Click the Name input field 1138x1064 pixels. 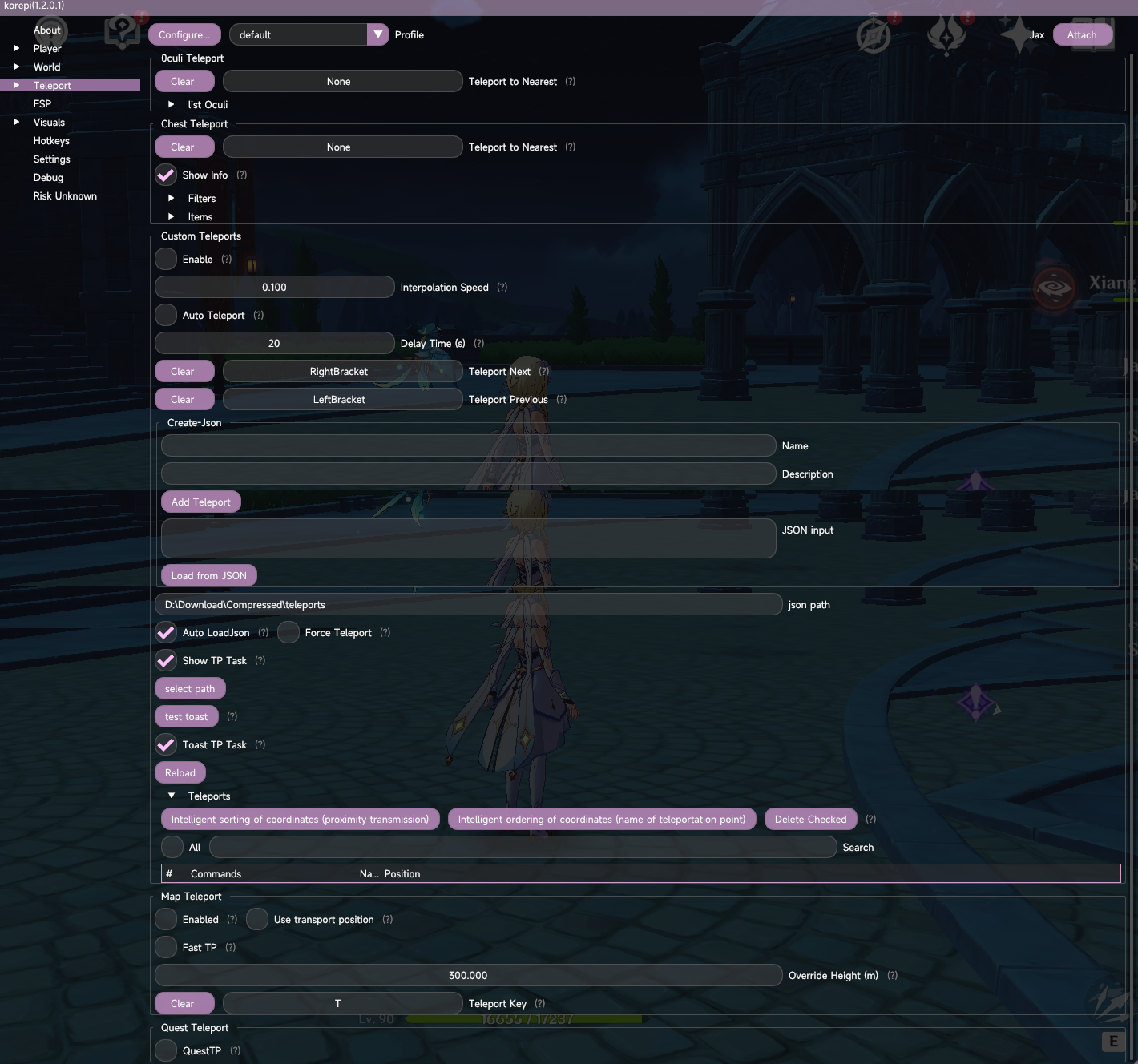[x=468, y=445]
